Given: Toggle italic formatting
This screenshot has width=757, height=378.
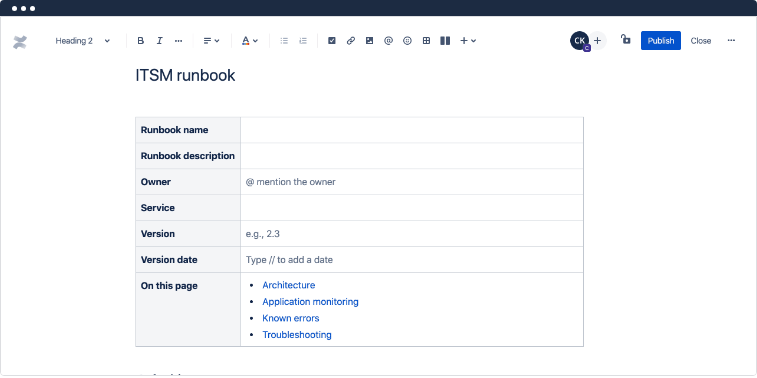Looking at the screenshot, I should tap(159, 41).
